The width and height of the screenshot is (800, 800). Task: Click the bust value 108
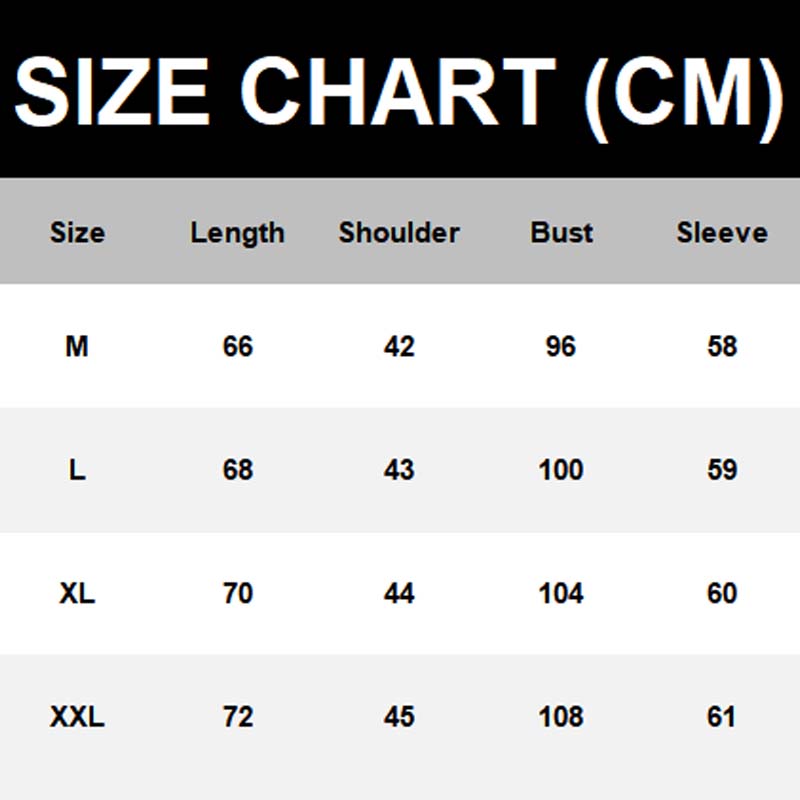(561, 717)
